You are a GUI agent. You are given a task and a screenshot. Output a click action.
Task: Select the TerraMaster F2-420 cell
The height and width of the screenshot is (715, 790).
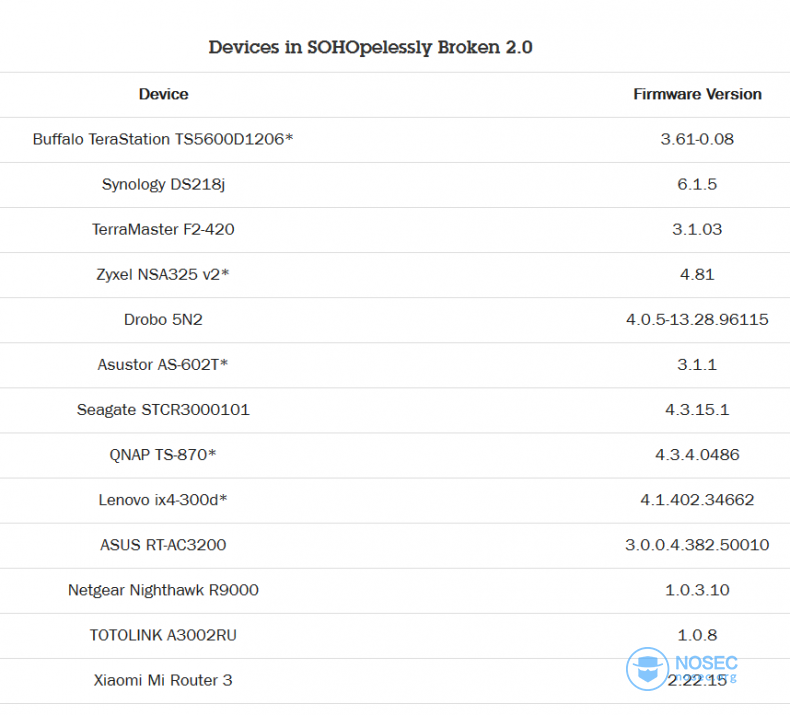pos(163,229)
